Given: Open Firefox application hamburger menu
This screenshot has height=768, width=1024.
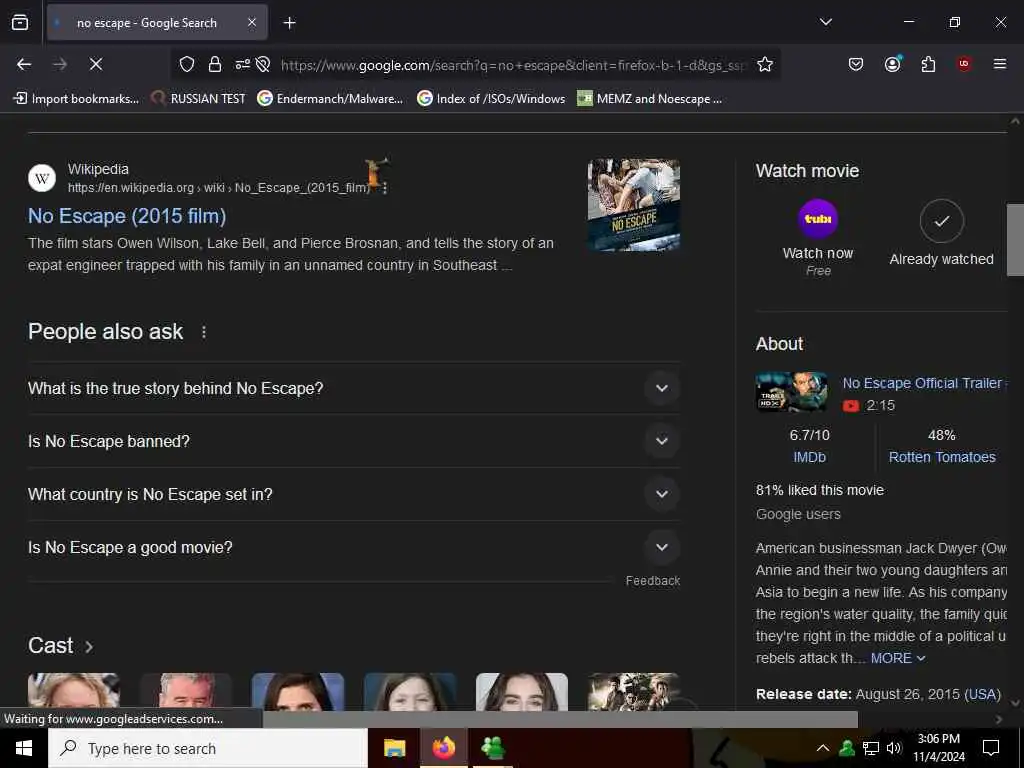Looking at the screenshot, I should [x=999, y=64].
